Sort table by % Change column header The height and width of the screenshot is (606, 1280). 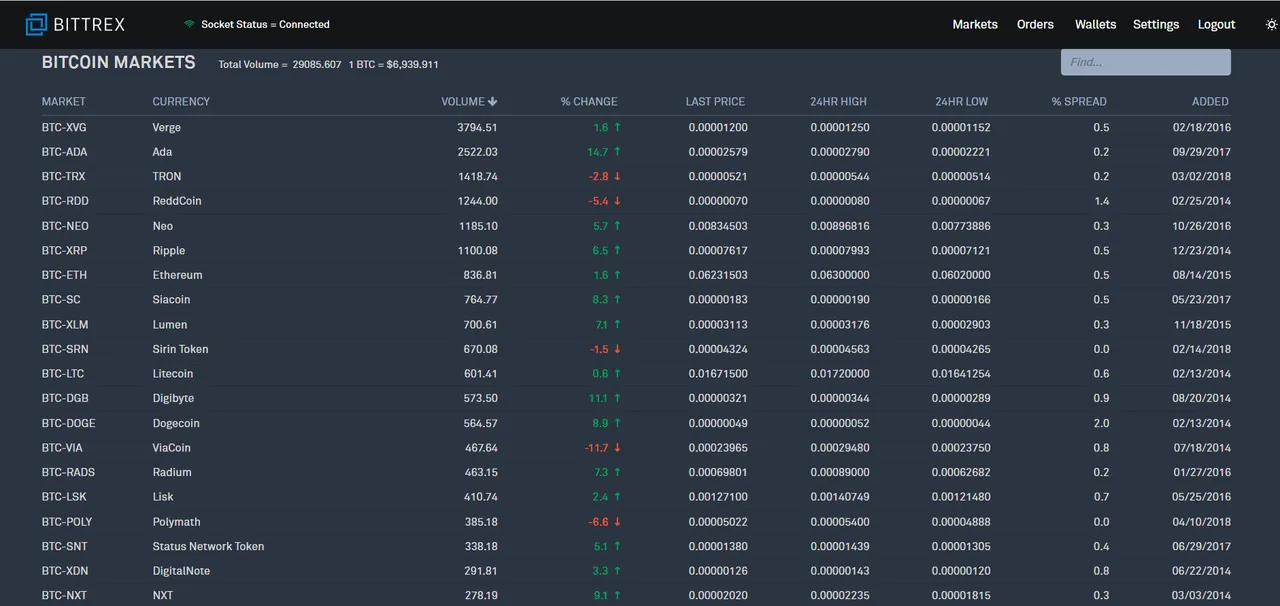click(x=589, y=101)
